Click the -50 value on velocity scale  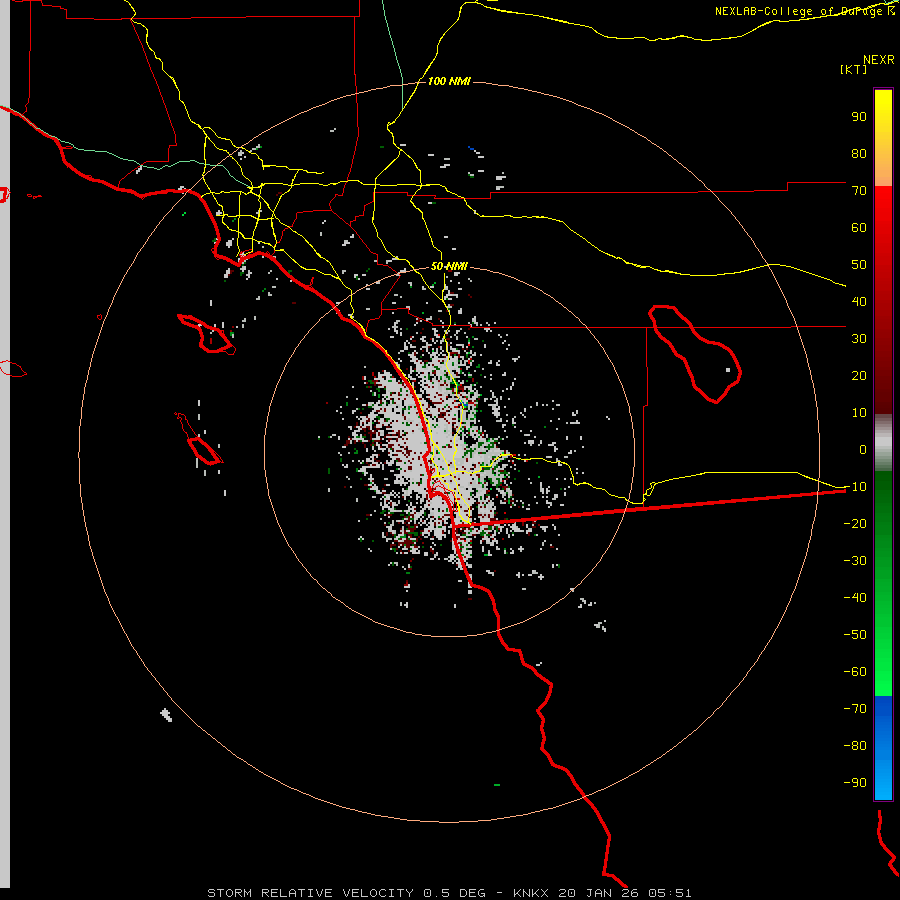tap(855, 635)
